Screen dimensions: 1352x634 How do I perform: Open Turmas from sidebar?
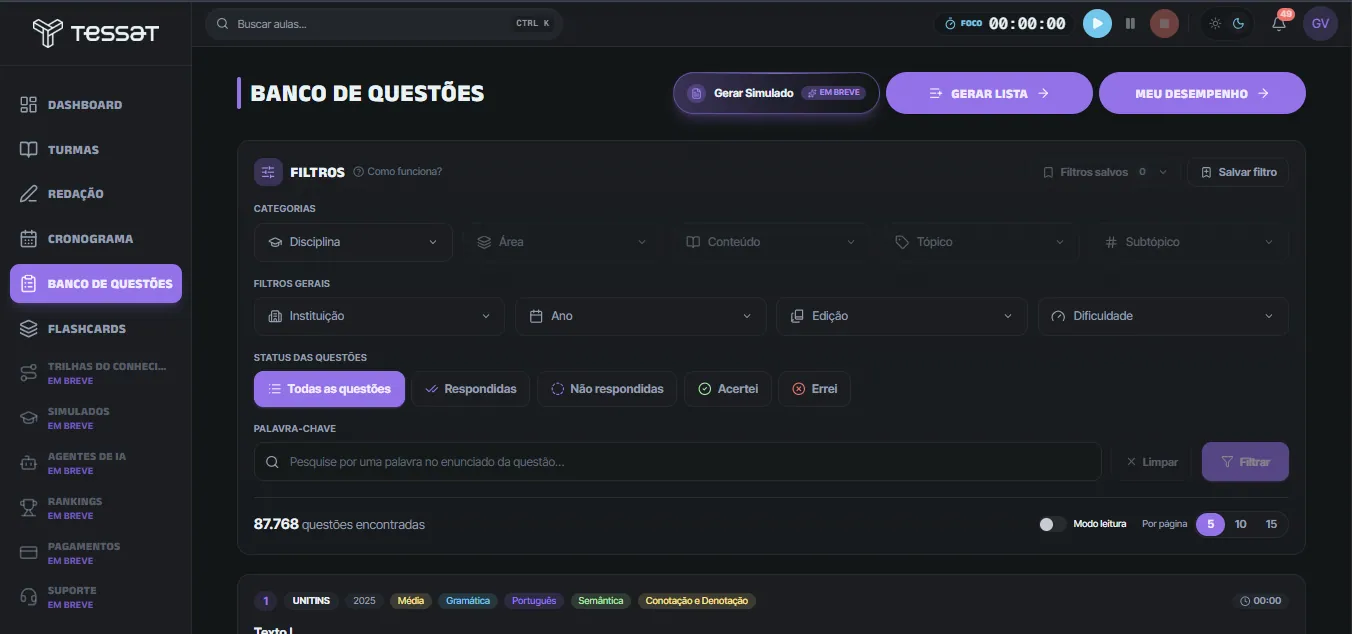click(96, 150)
